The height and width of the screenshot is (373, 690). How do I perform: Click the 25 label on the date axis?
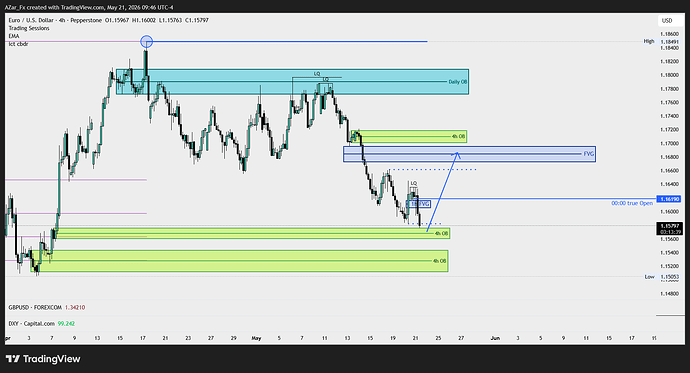click(438, 338)
